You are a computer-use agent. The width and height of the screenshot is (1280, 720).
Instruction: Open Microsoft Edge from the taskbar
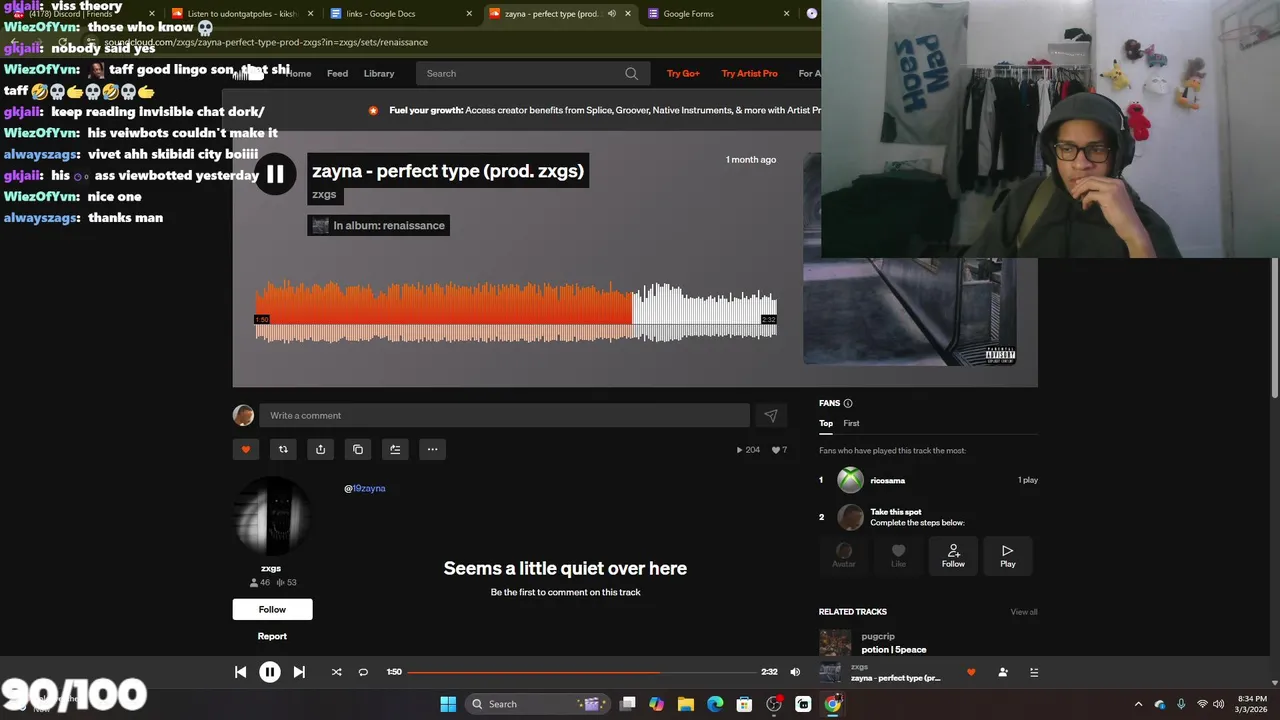point(715,704)
